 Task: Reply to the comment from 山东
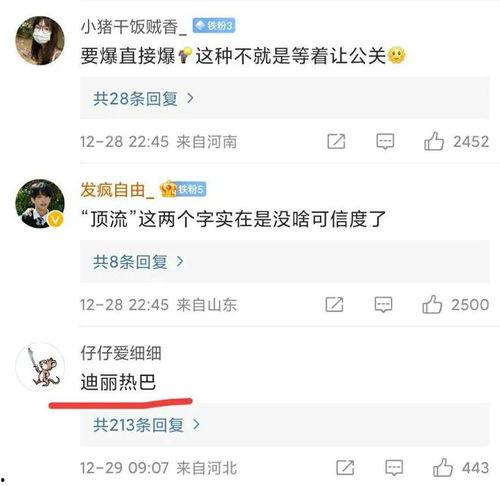(383, 304)
